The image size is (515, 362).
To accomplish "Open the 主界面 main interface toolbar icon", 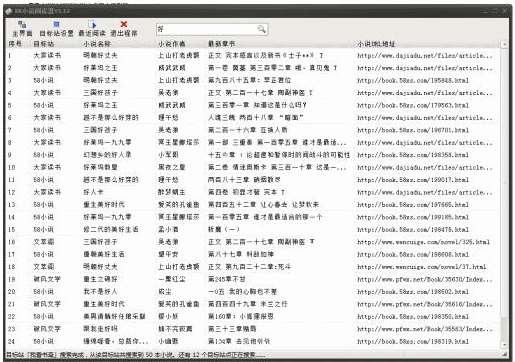I will pos(22,29).
